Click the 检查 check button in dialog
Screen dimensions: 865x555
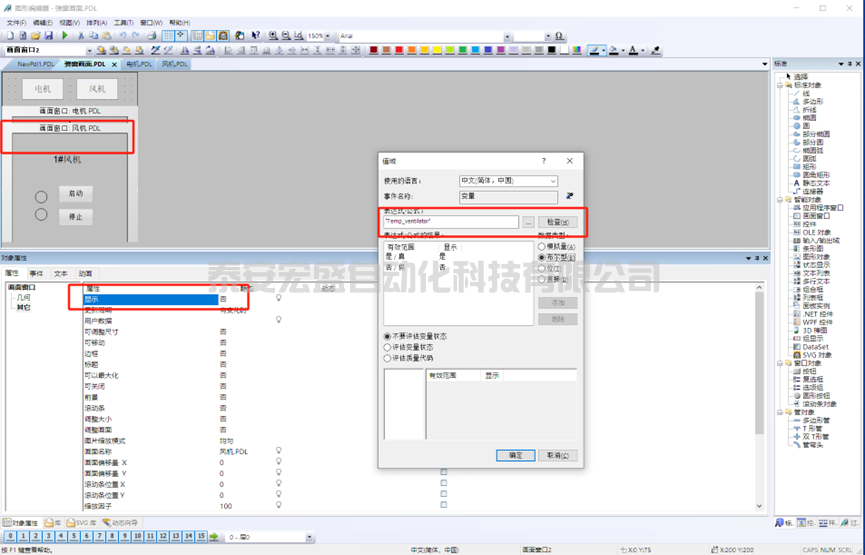558,221
